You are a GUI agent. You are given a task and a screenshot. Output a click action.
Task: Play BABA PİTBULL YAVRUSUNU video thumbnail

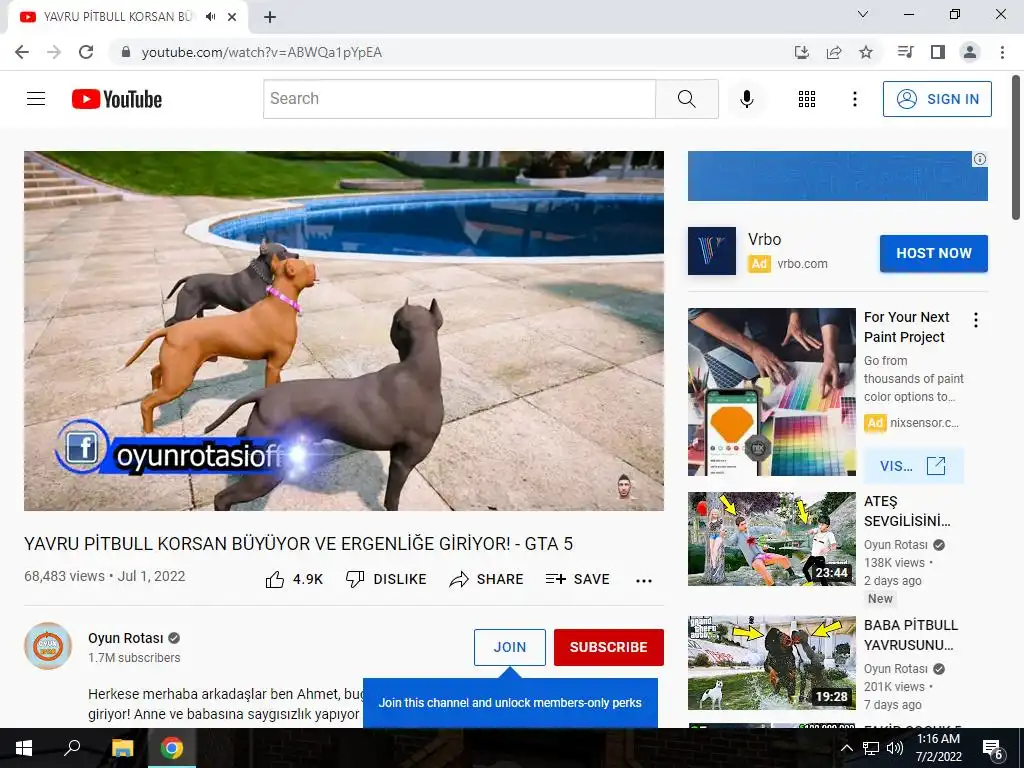pos(771,663)
